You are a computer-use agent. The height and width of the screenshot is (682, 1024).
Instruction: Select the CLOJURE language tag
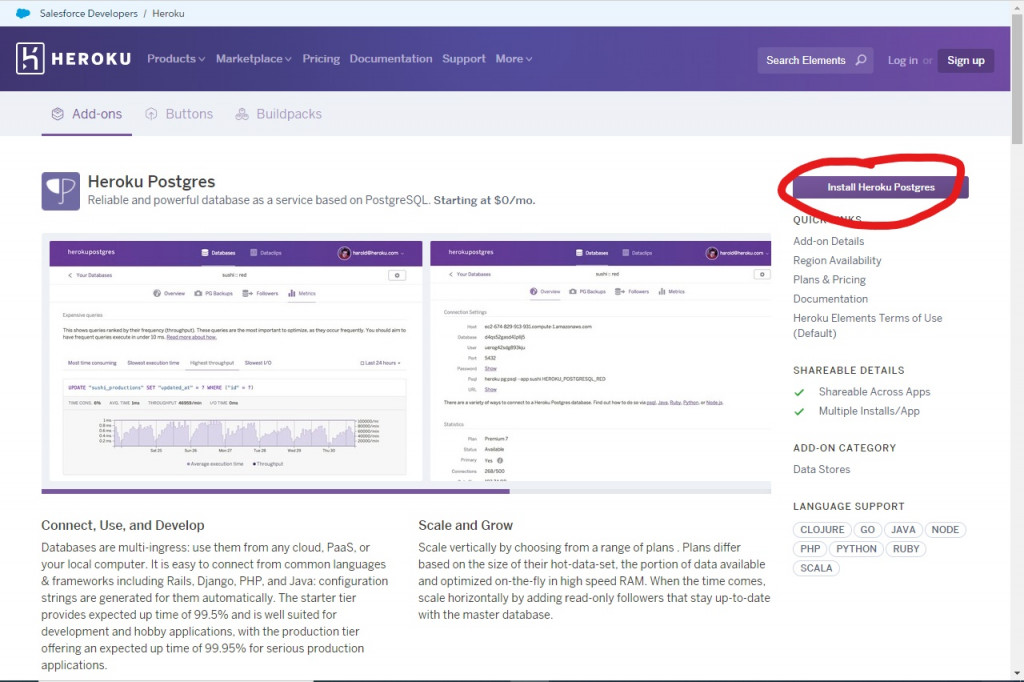[822, 530]
